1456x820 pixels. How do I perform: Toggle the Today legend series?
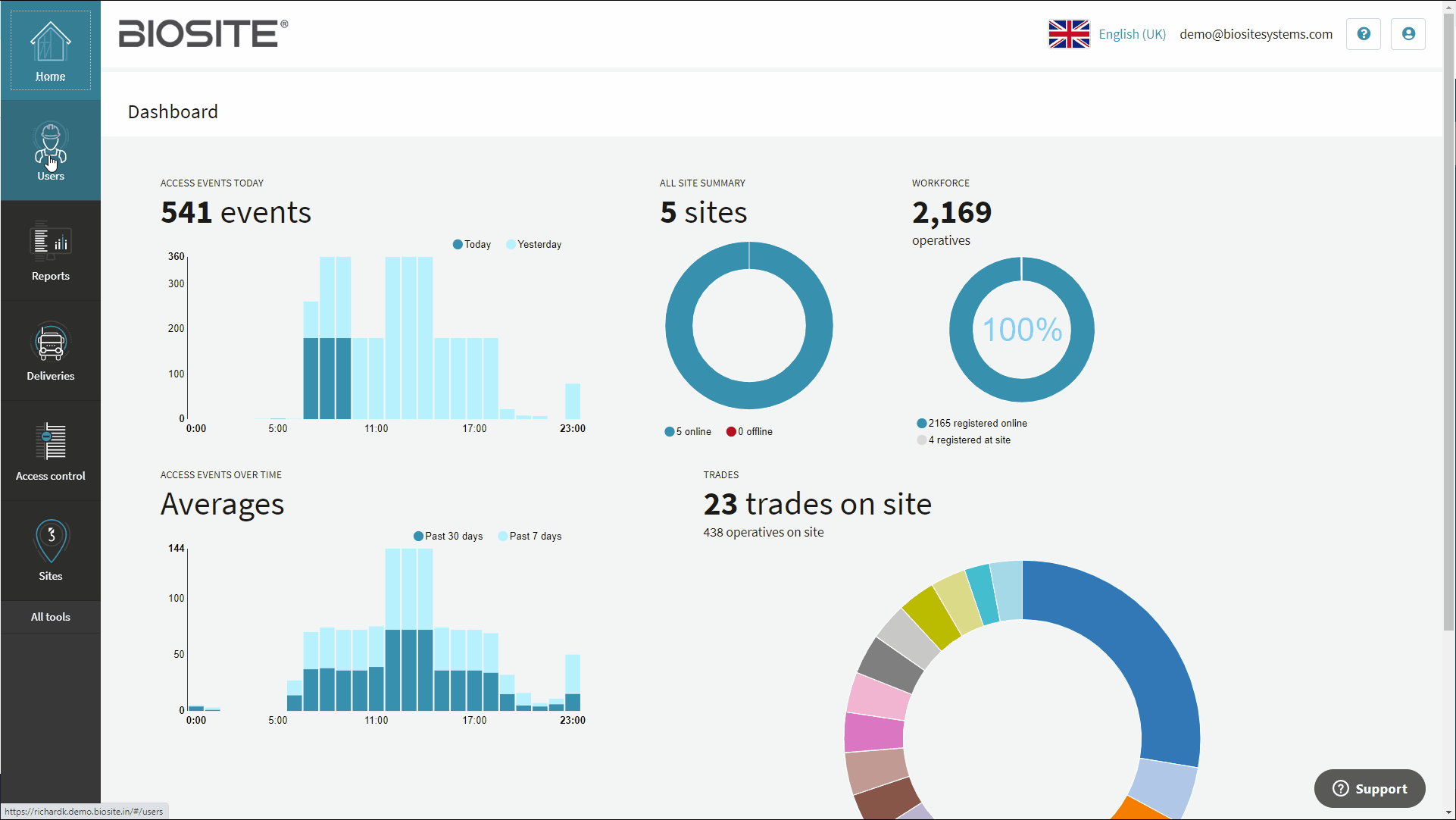click(x=472, y=244)
